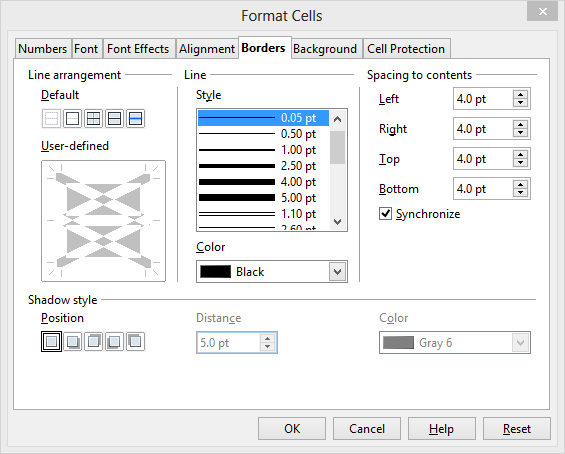The image size is (565, 454).
Task: Open the Background tab
Action: coord(325,49)
